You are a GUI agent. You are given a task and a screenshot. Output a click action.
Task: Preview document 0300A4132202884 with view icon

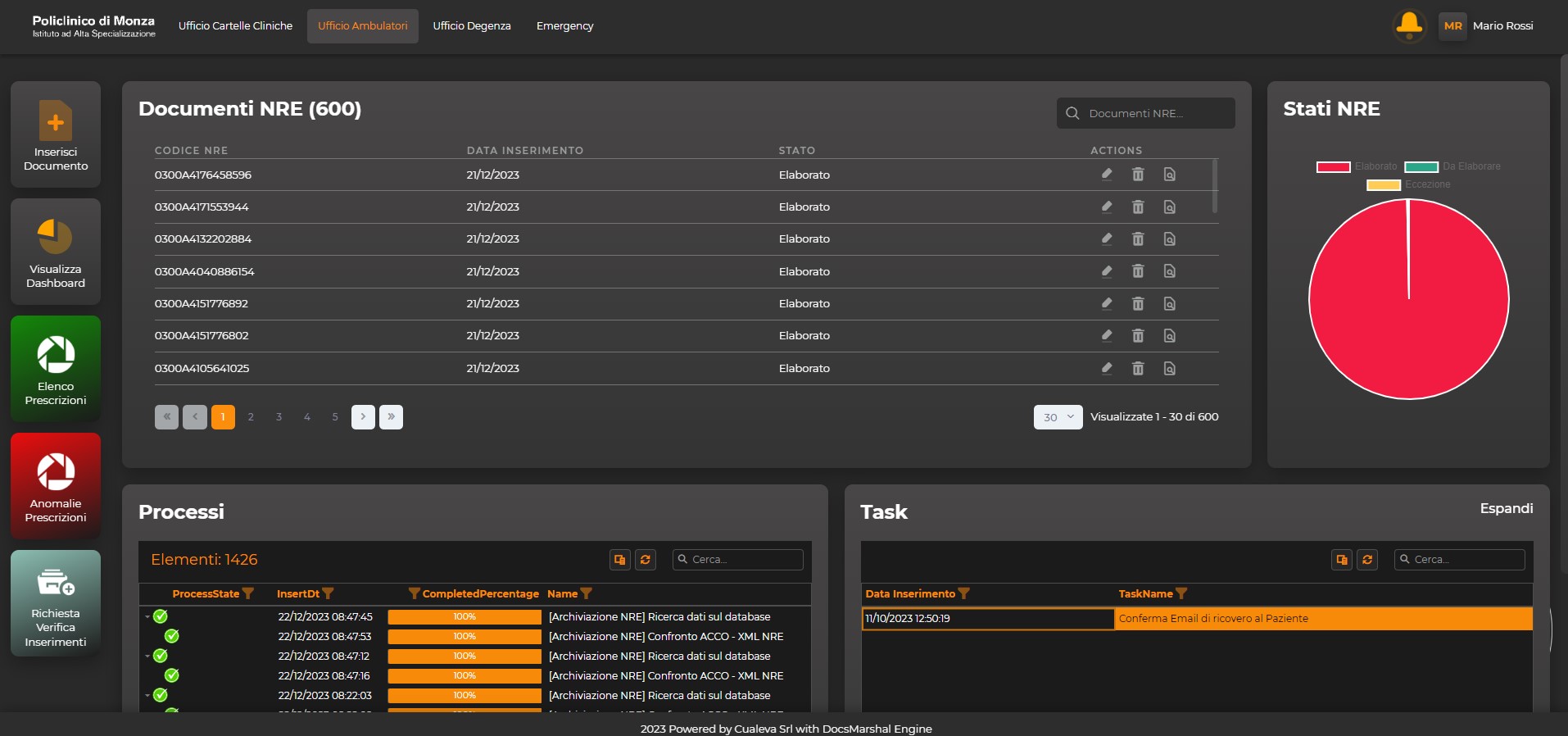point(1170,239)
